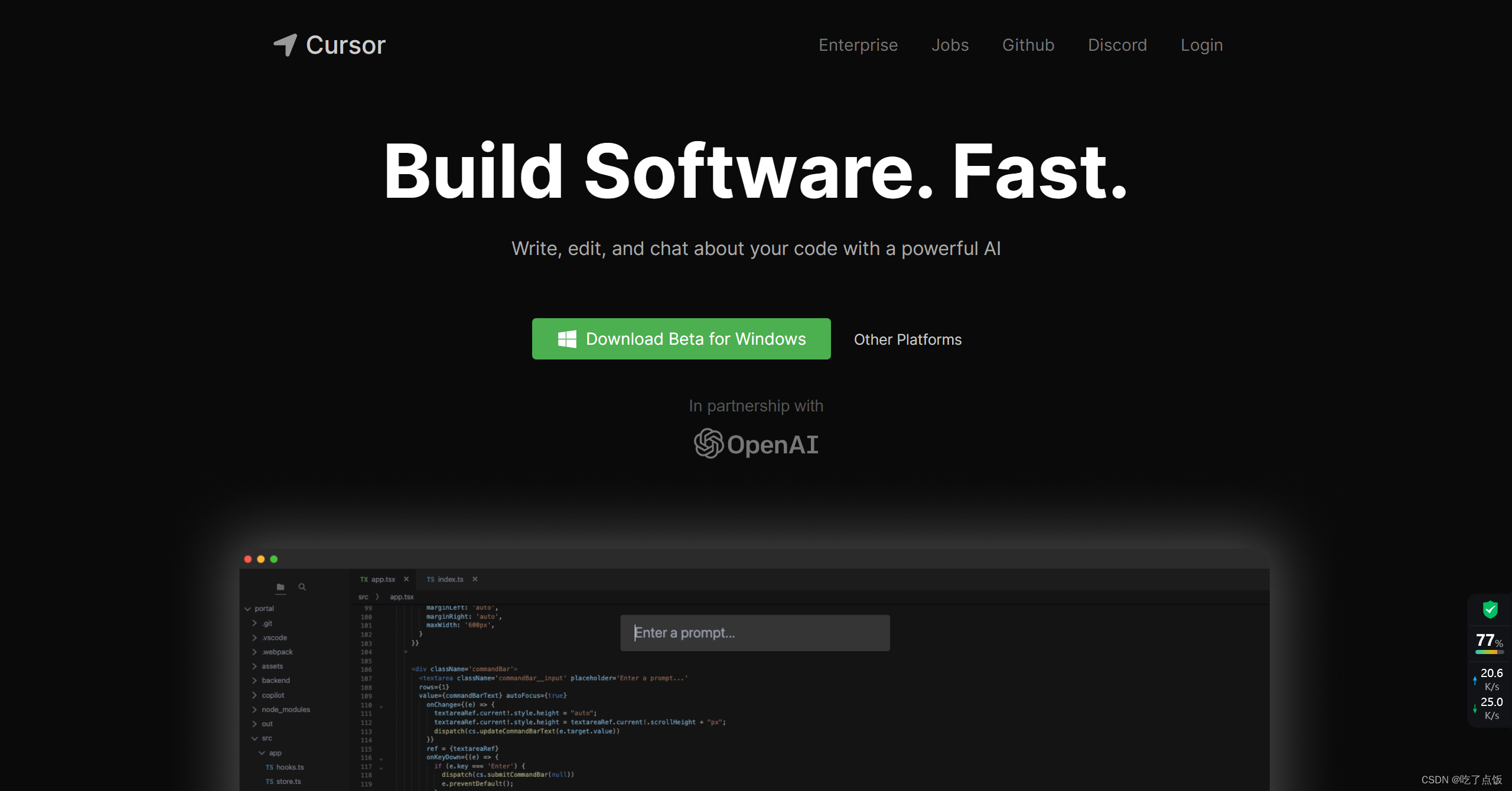Click Download Beta for Windows button

tap(681, 339)
